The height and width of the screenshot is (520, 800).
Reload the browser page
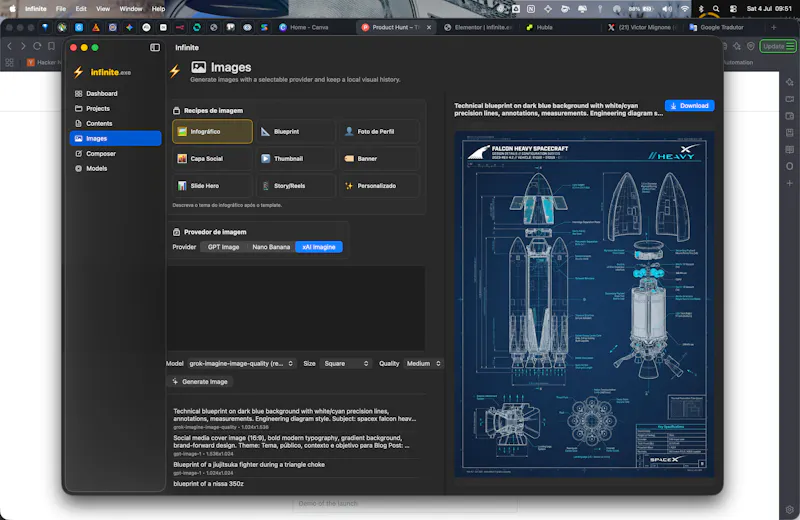[37, 46]
